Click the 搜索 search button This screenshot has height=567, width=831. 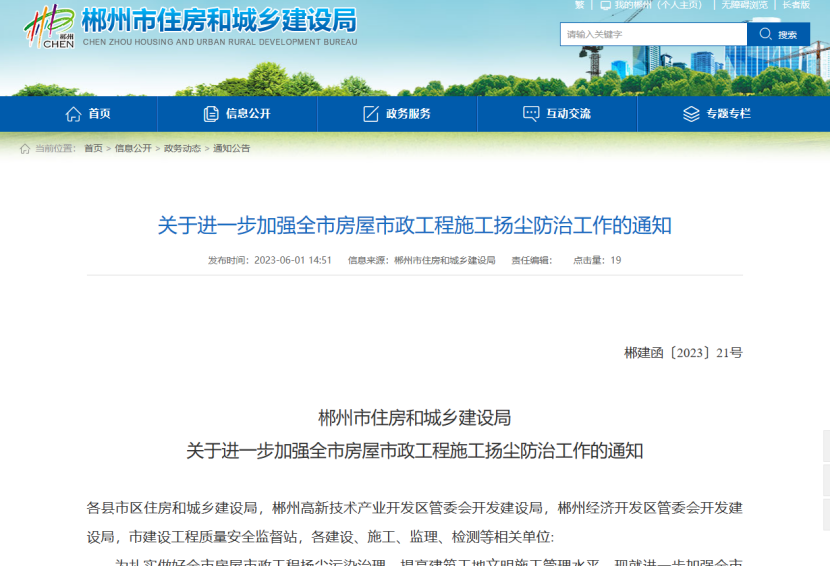tap(778, 34)
